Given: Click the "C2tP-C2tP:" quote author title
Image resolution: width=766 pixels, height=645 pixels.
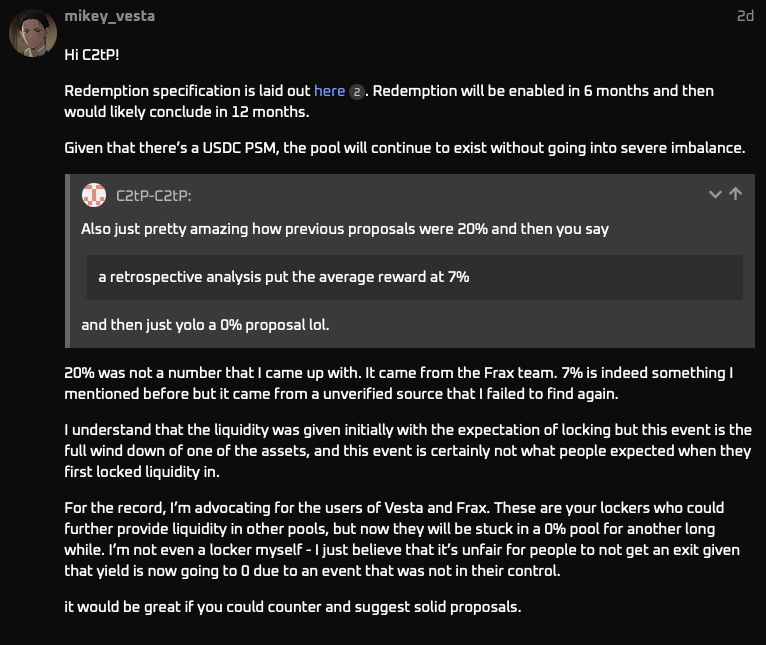Looking at the screenshot, I should tap(161, 196).
